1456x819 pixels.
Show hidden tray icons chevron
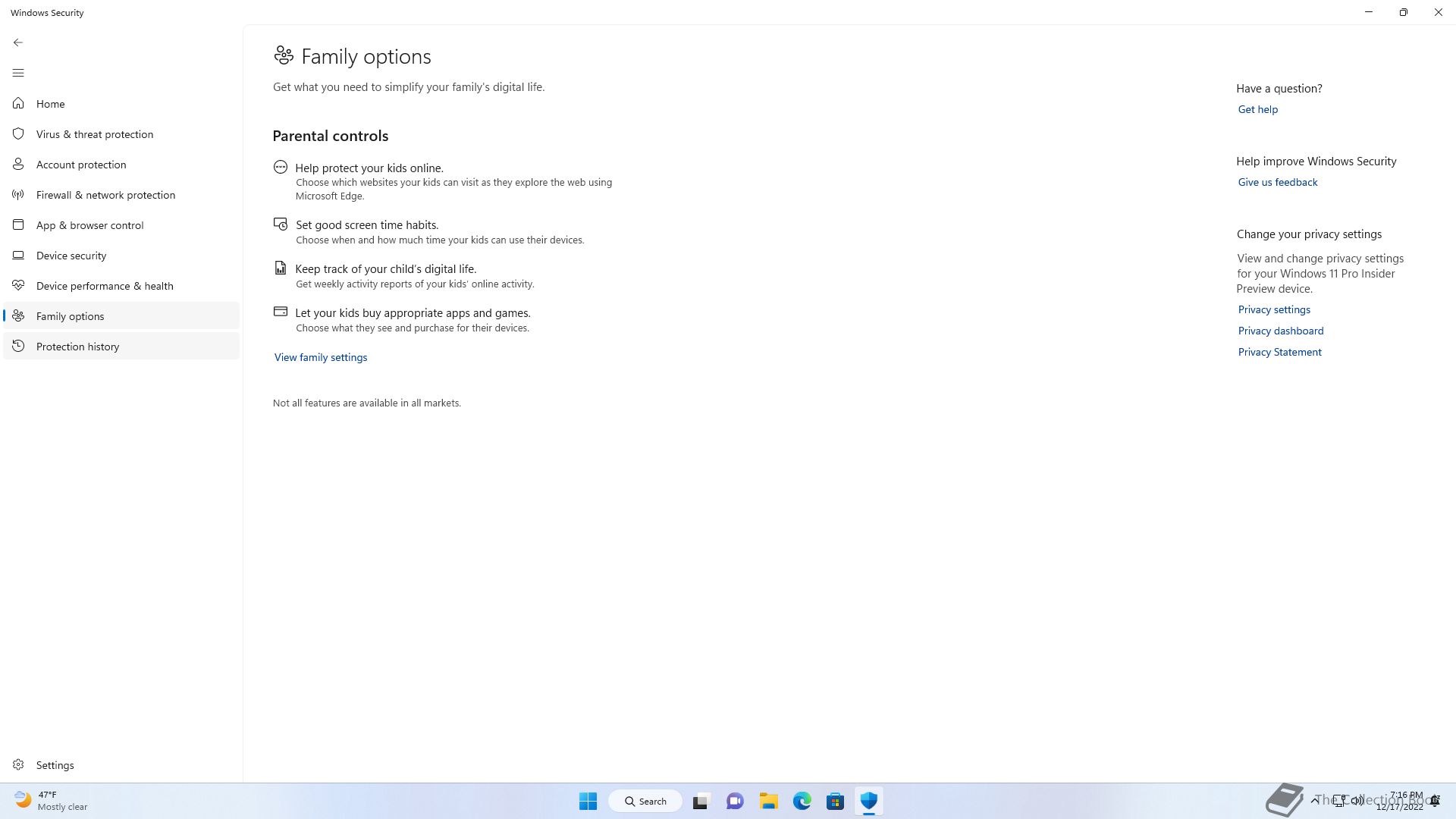[x=1315, y=801]
